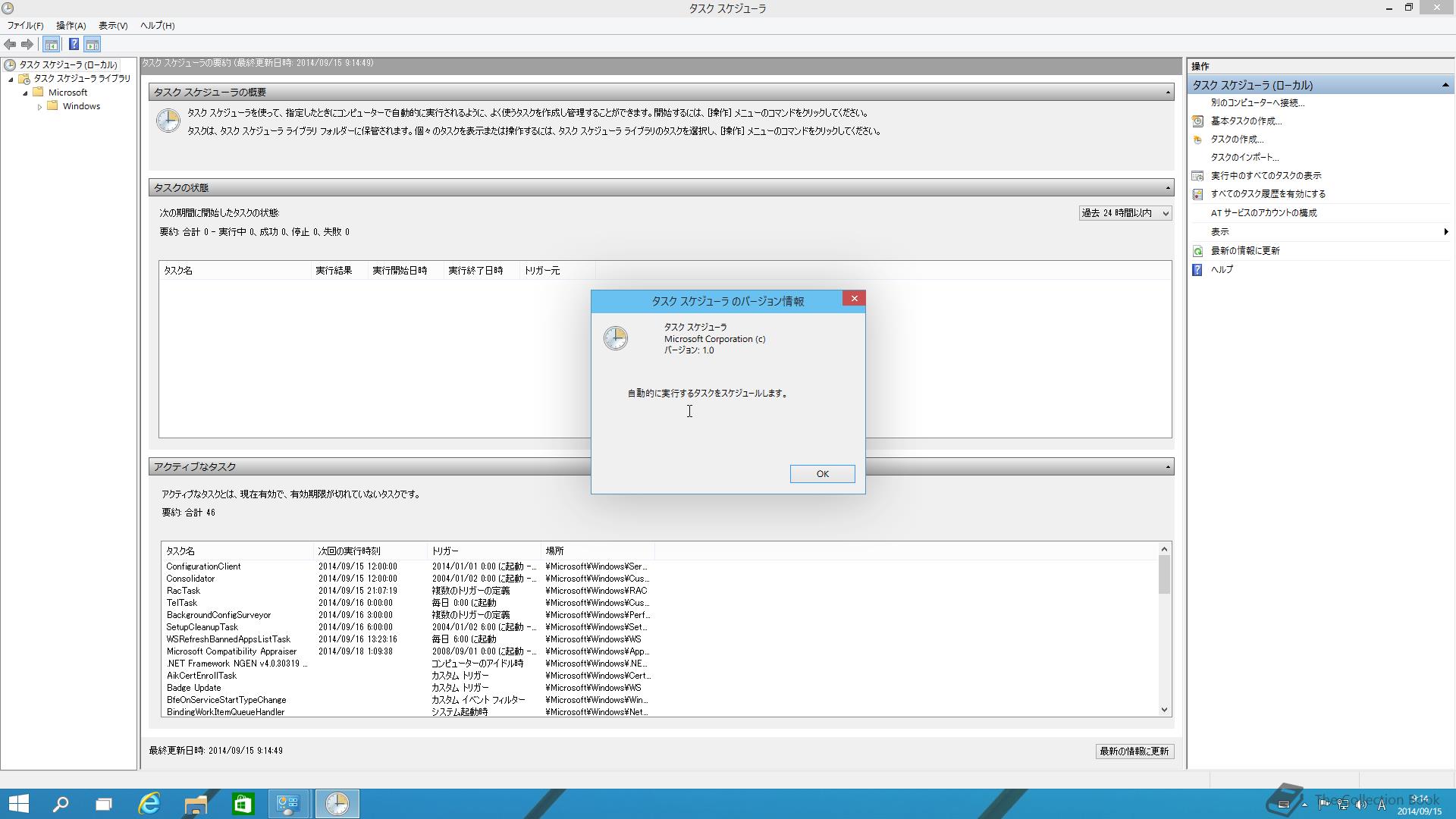Collapse the Microsoft folder node
The height and width of the screenshot is (819, 1456).
(25, 93)
